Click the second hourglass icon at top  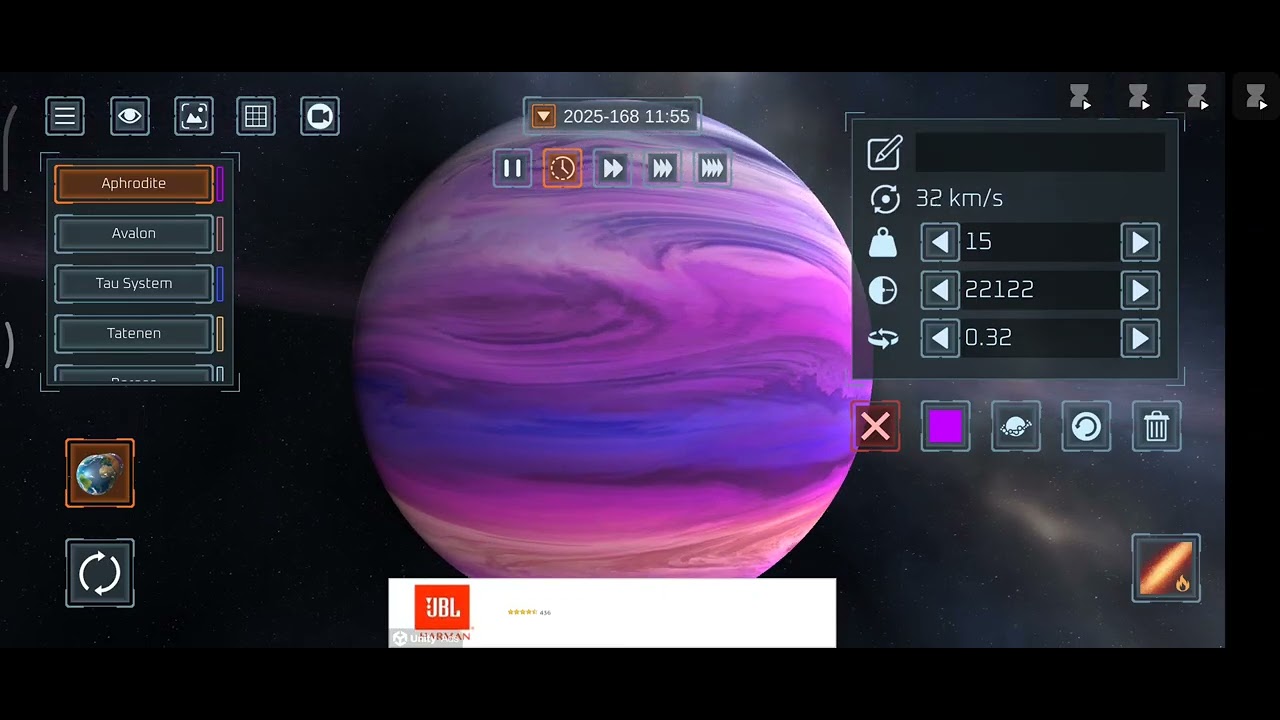click(1138, 97)
